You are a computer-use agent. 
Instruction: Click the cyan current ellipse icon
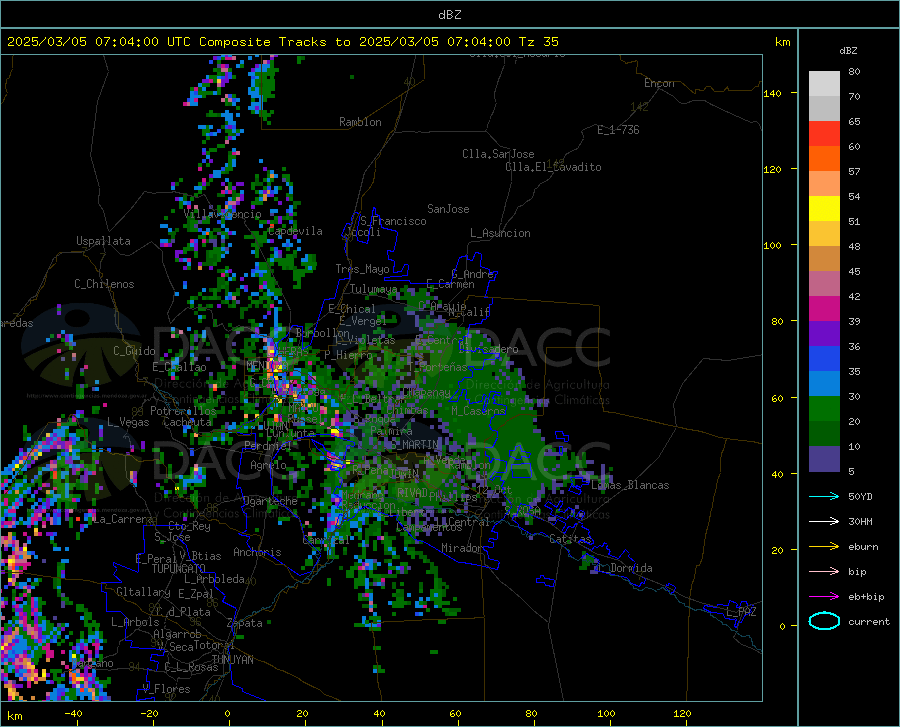coord(824,621)
